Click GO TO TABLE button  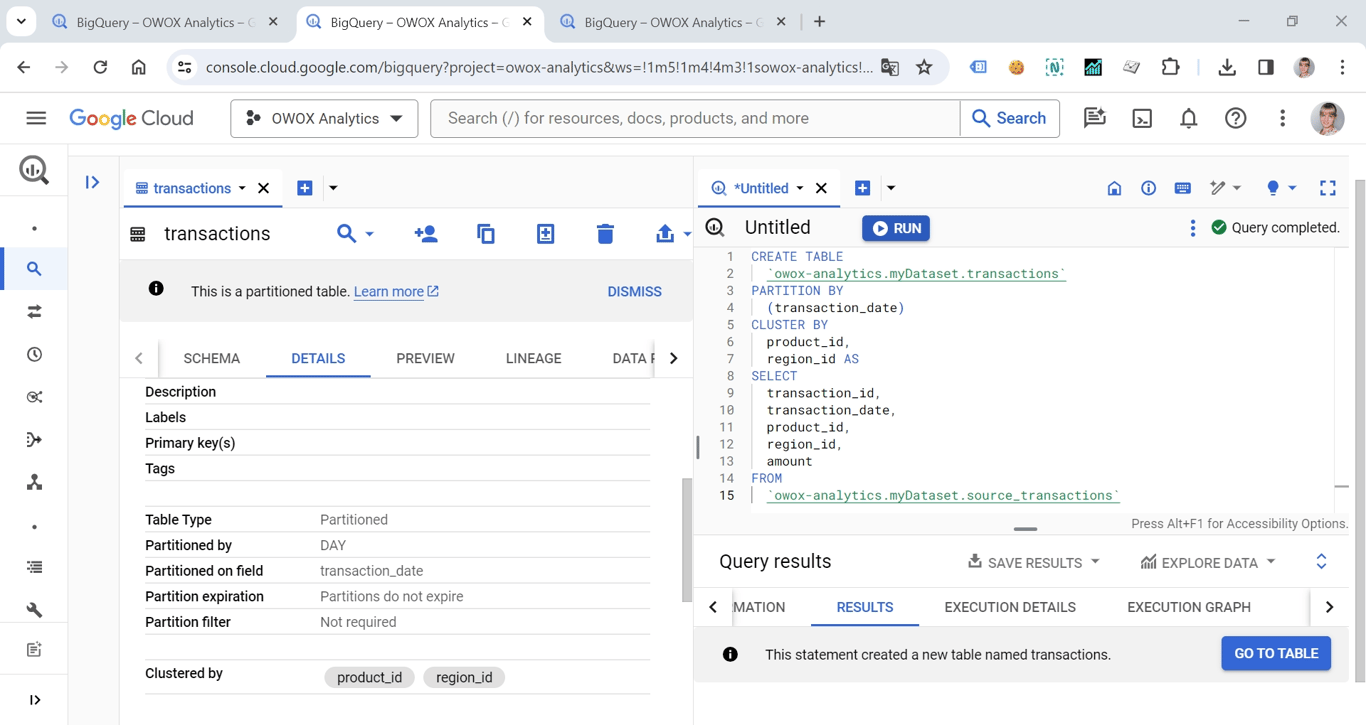pos(1276,654)
